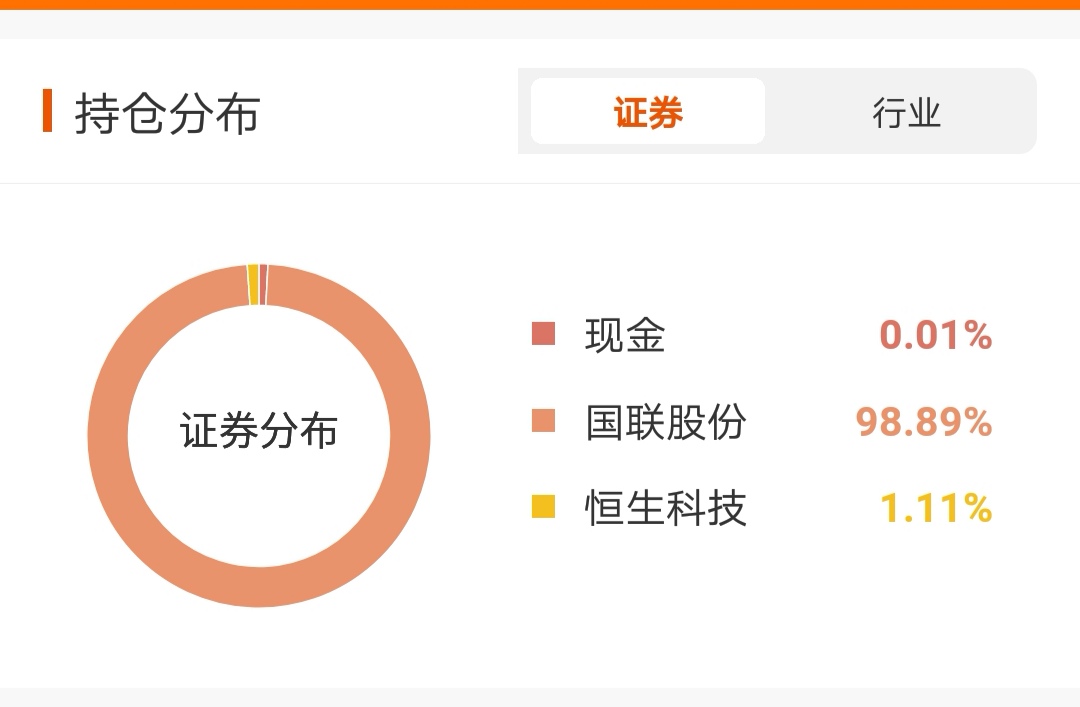Click the orange top header bar
This screenshot has width=1080, height=707.
pos(540,4)
